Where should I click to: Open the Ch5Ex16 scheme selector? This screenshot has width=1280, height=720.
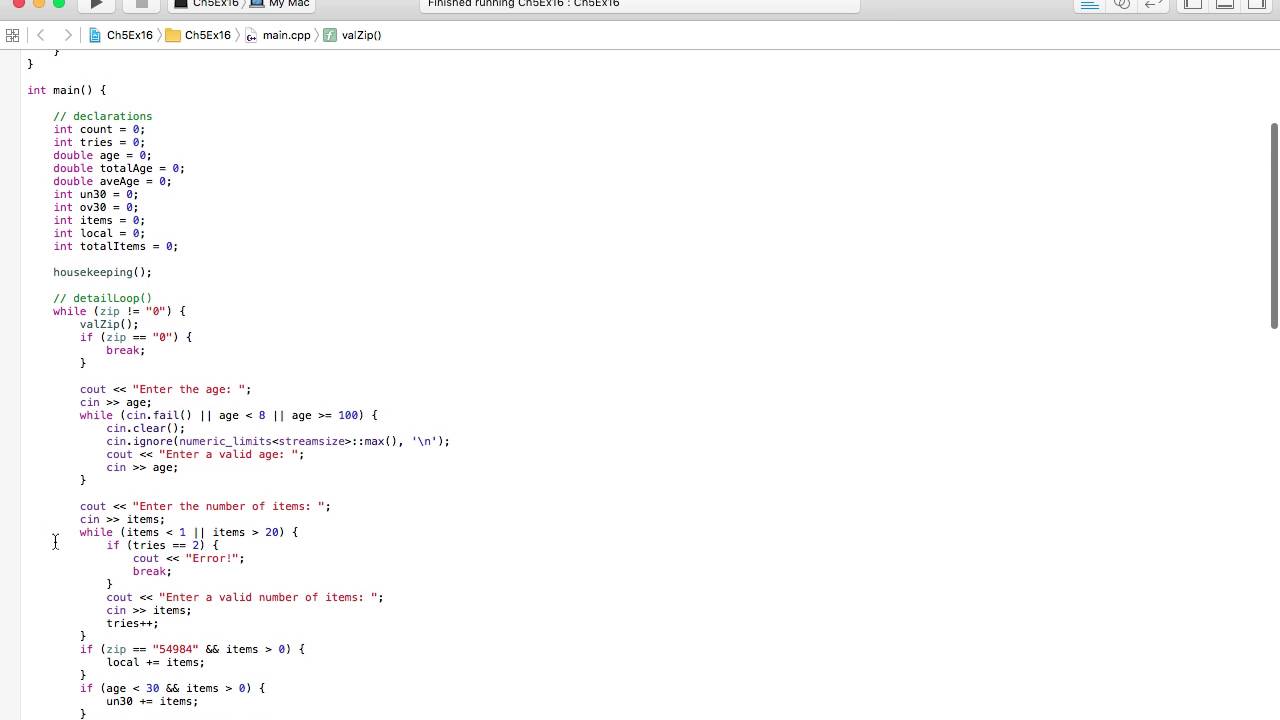(x=206, y=4)
